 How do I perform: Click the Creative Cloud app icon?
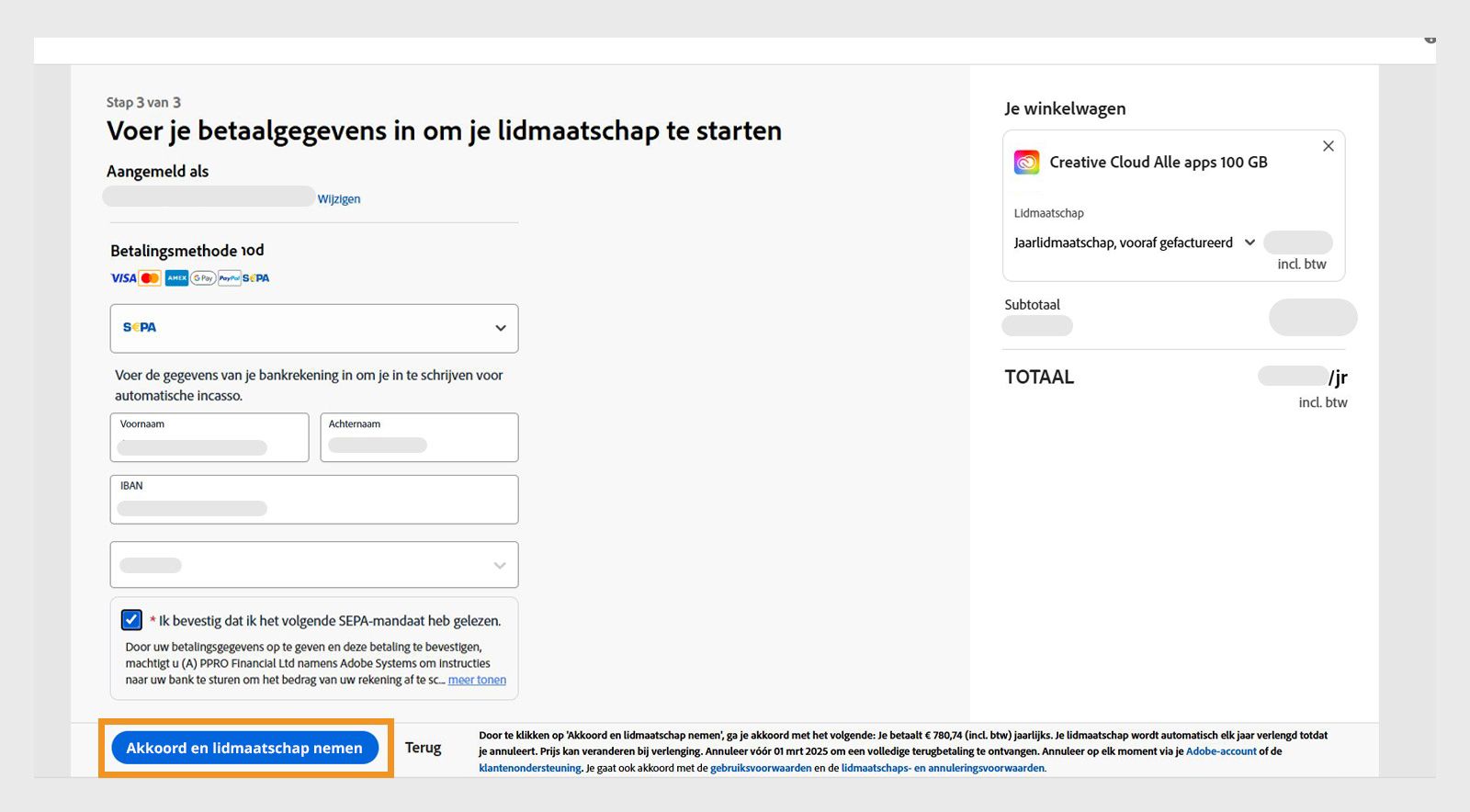tap(1026, 162)
